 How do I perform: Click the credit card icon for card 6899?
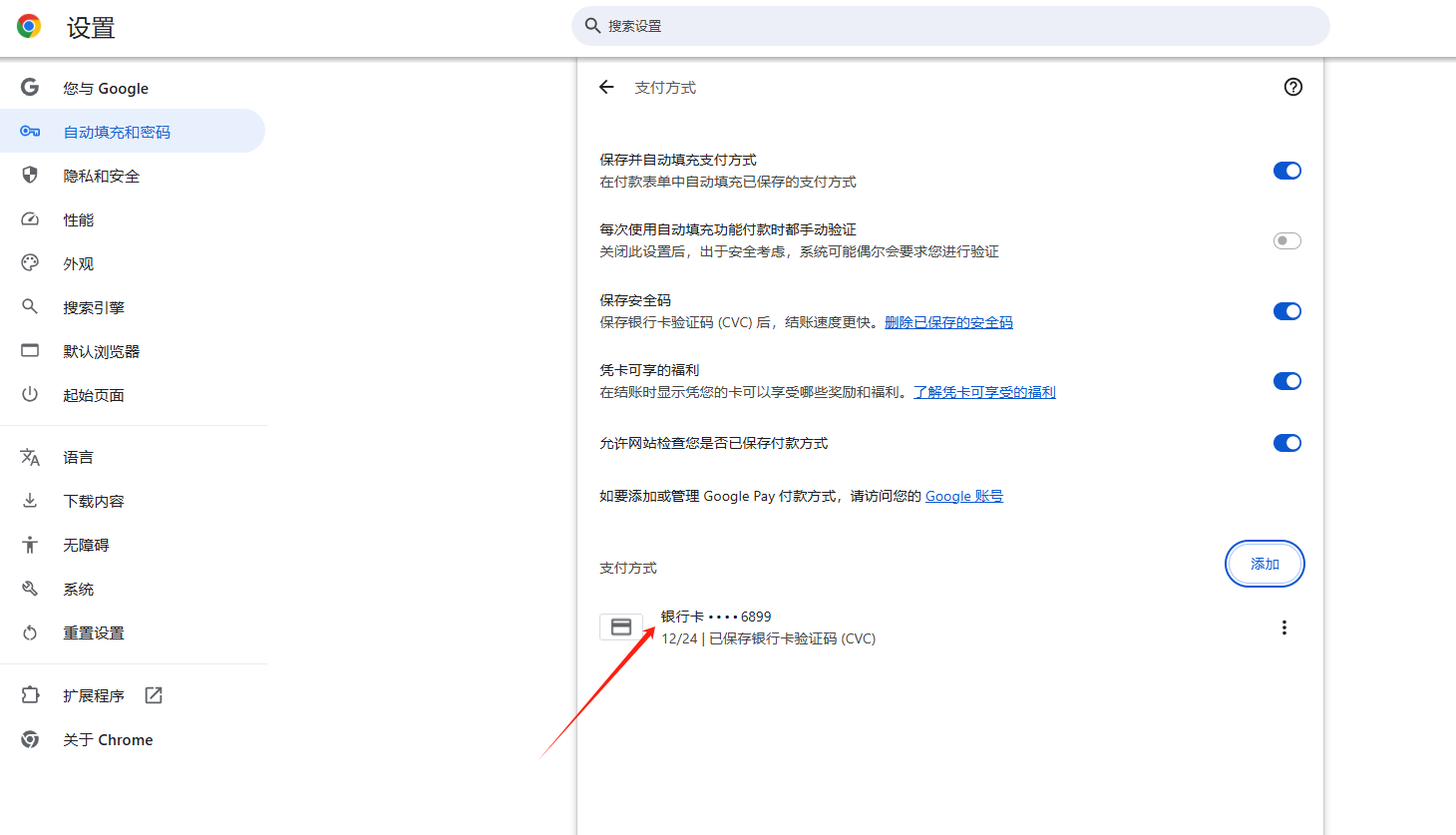tap(621, 626)
